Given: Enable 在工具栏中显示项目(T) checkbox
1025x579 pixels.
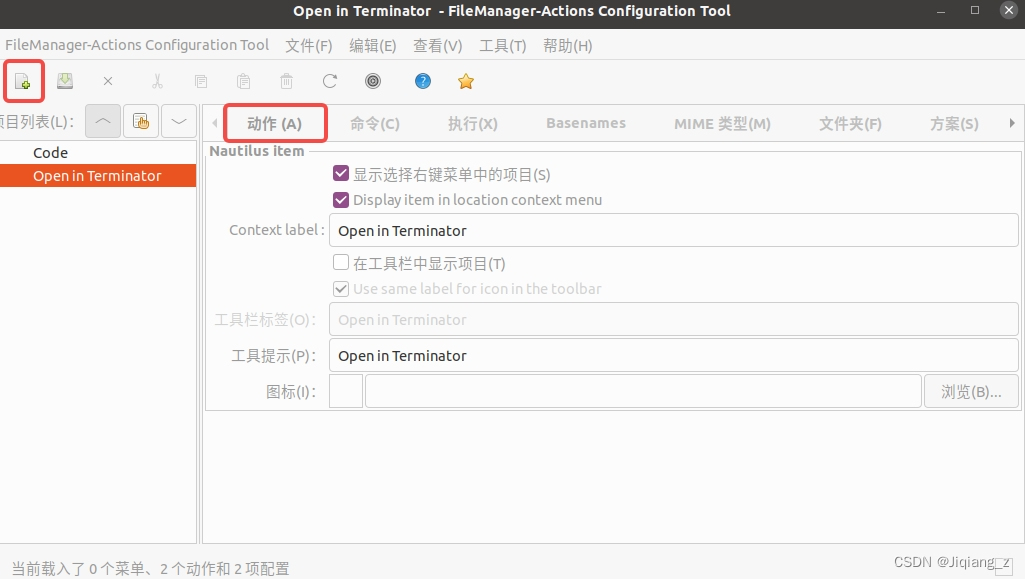Looking at the screenshot, I should tap(341, 263).
